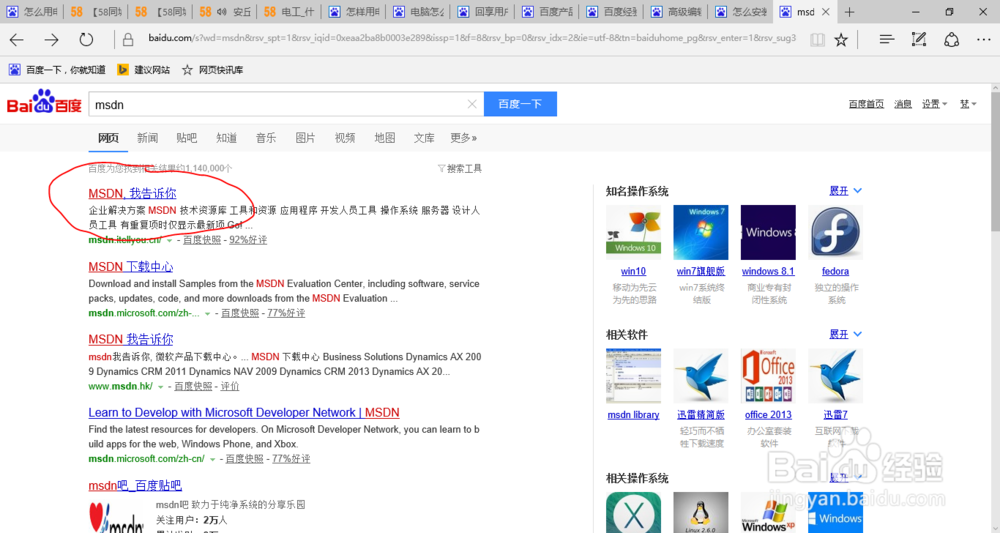Open the win7旗舰版 link

701,271
